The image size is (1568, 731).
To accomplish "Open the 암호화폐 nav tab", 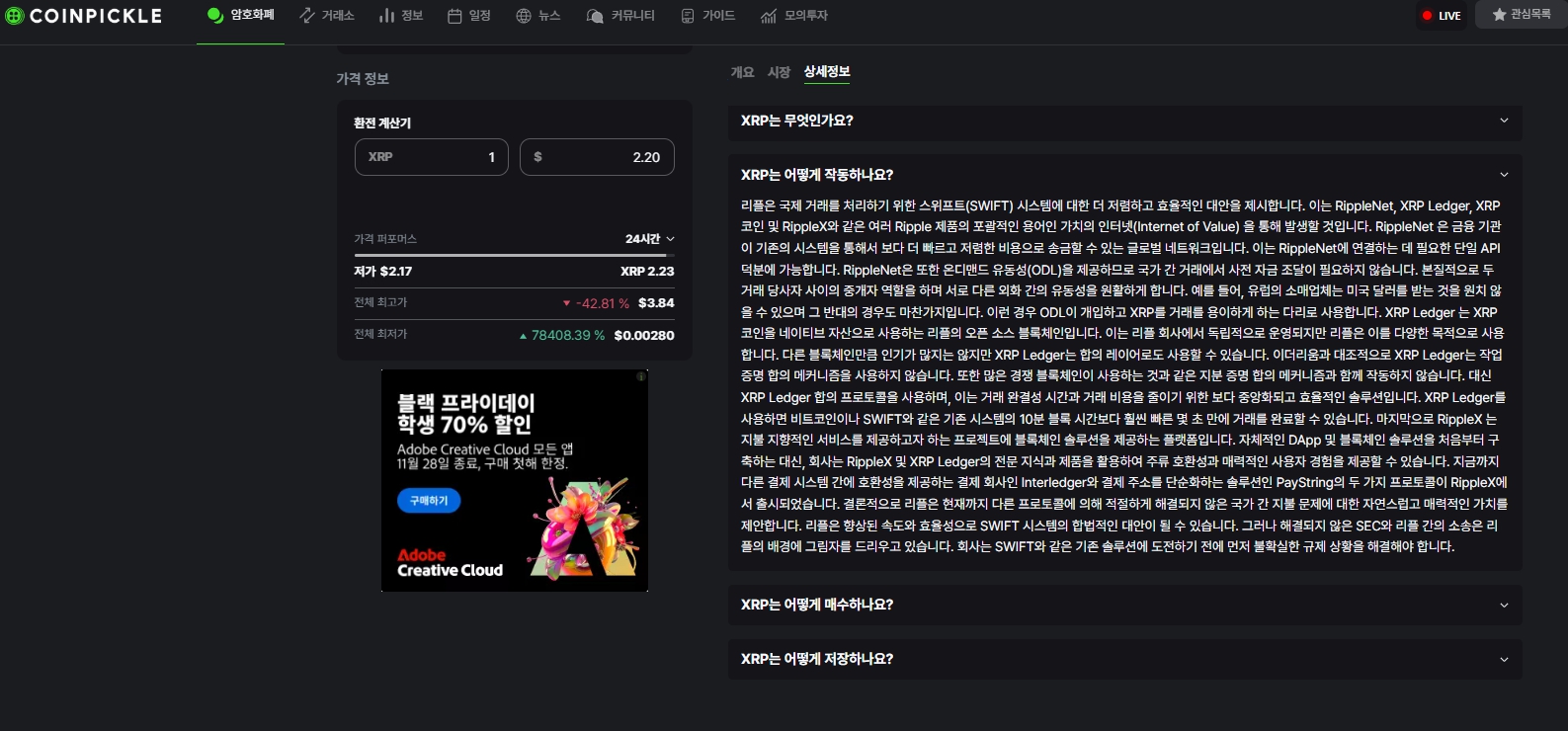I will click(241, 16).
